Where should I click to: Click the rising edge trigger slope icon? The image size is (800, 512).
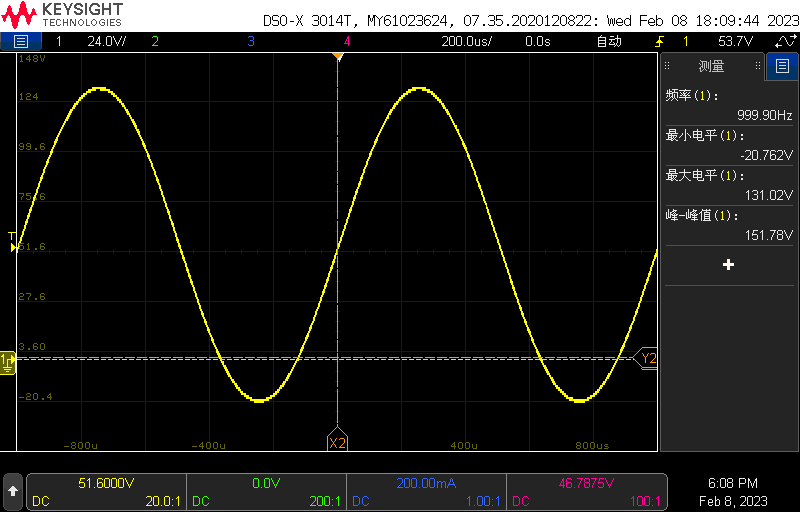point(659,41)
